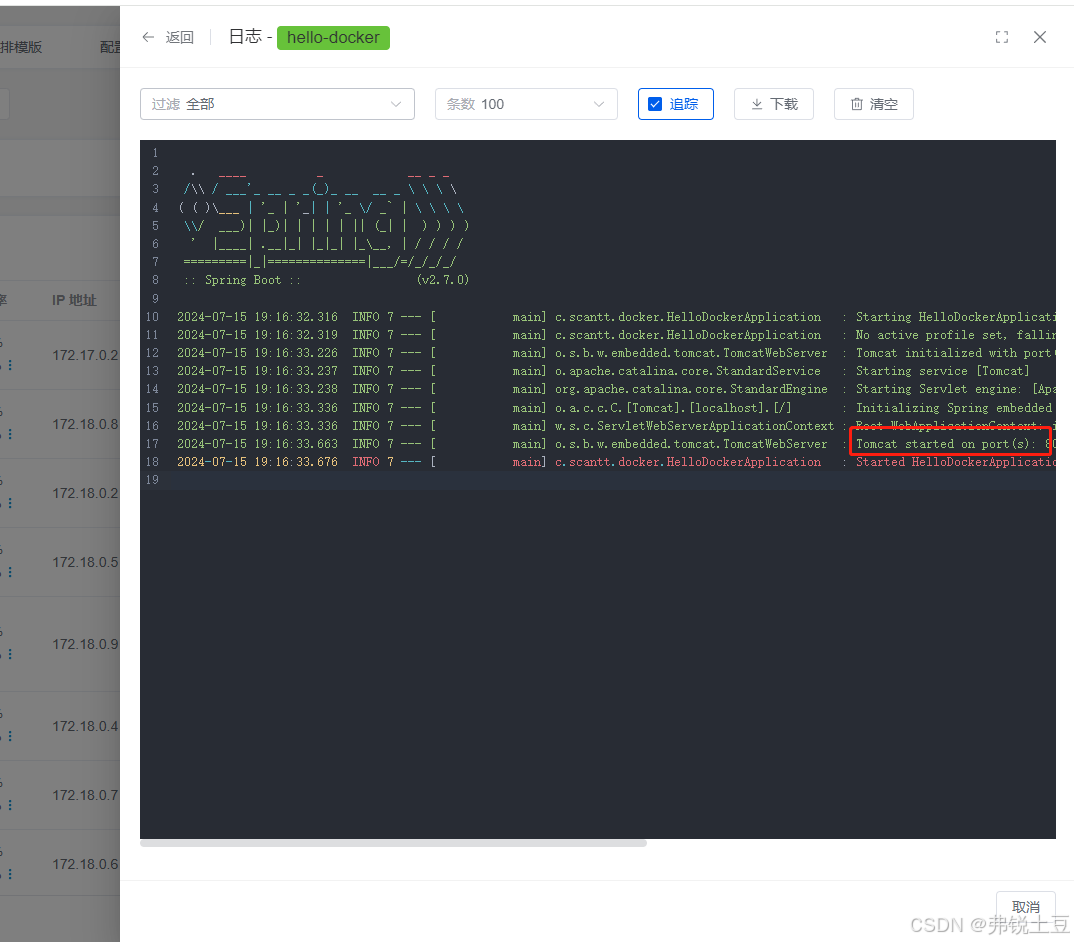
Task: Click log line 18 Started HelloDockerApplication text
Action: pyautogui.click(x=956, y=462)
